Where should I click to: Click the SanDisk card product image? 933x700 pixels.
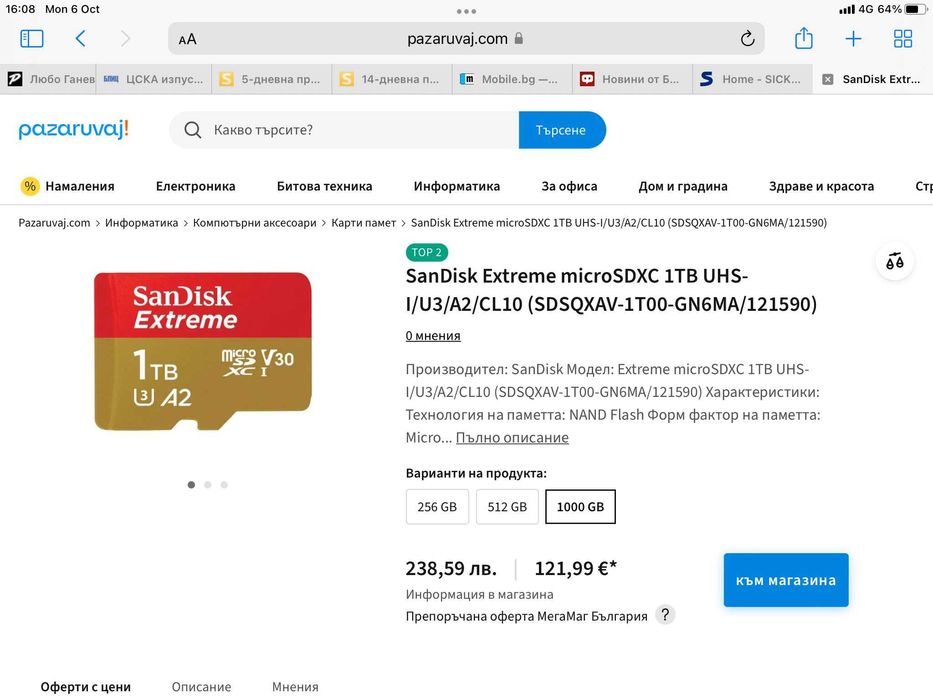pyautogui.click(x=203, y=351)
